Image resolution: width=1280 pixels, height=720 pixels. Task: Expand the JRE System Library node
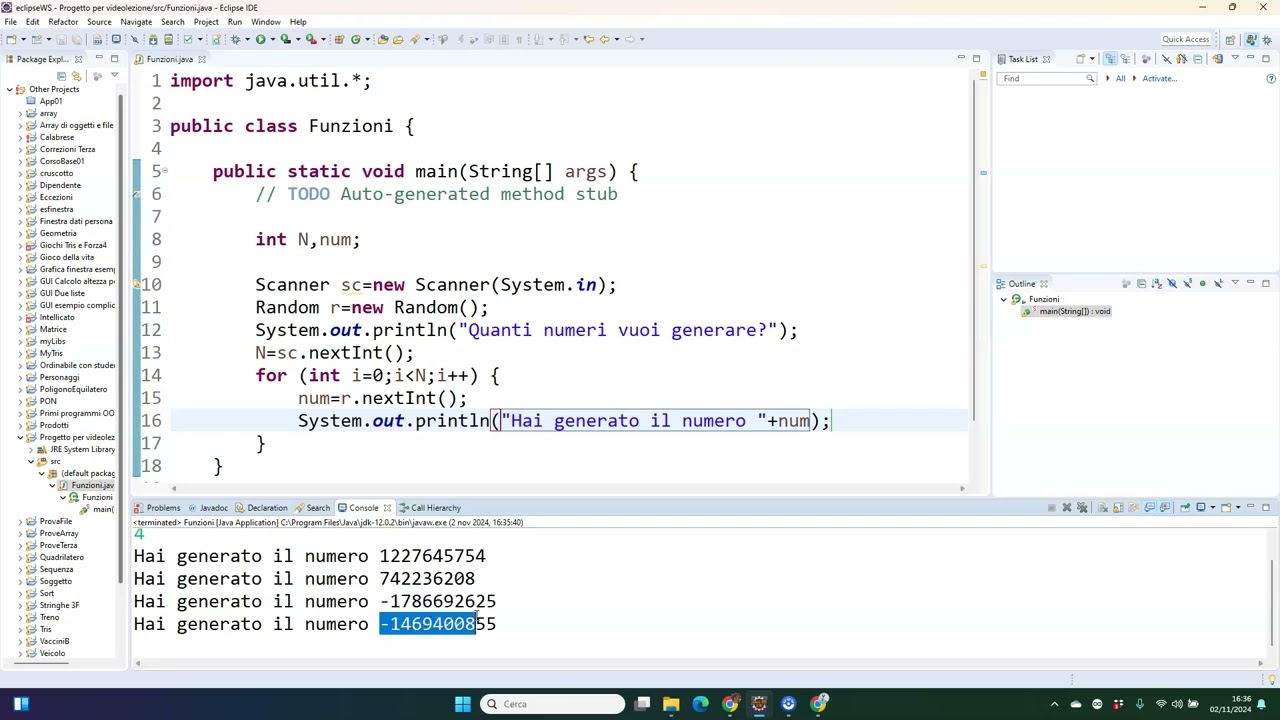(x=31, y=449)
